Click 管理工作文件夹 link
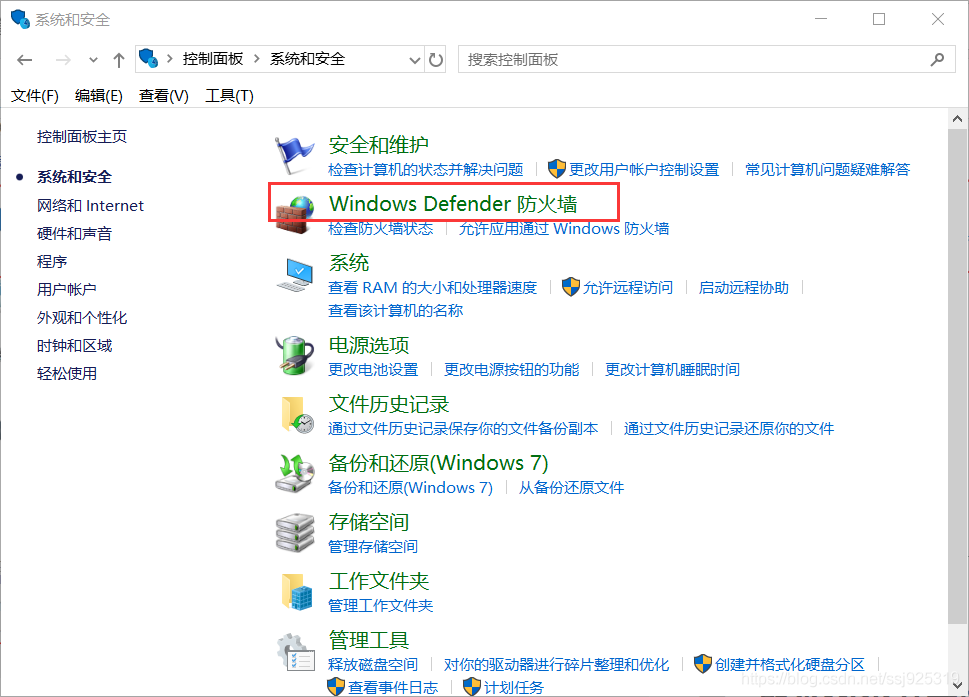 (x=381, y=606)
